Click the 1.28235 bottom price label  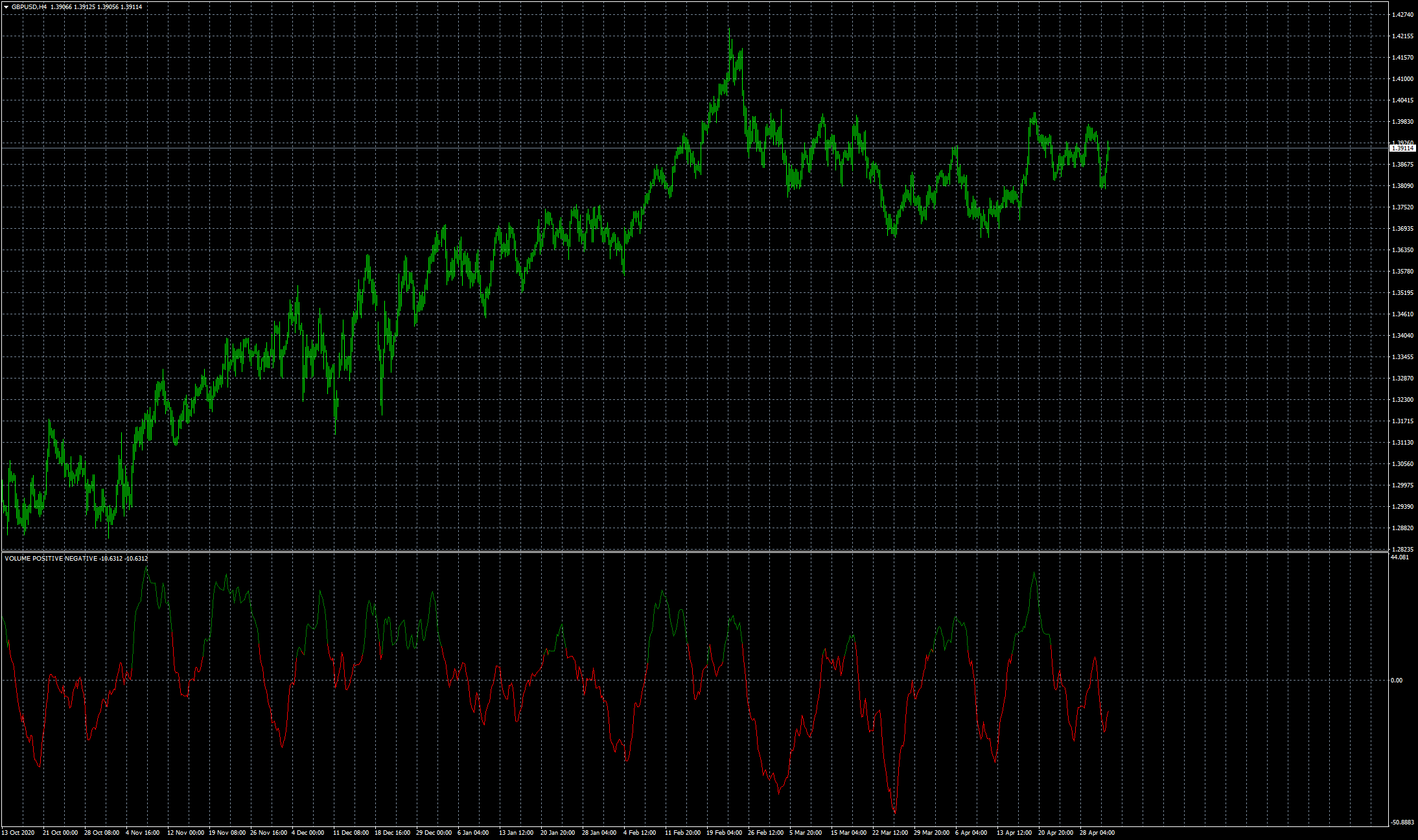1403,550
